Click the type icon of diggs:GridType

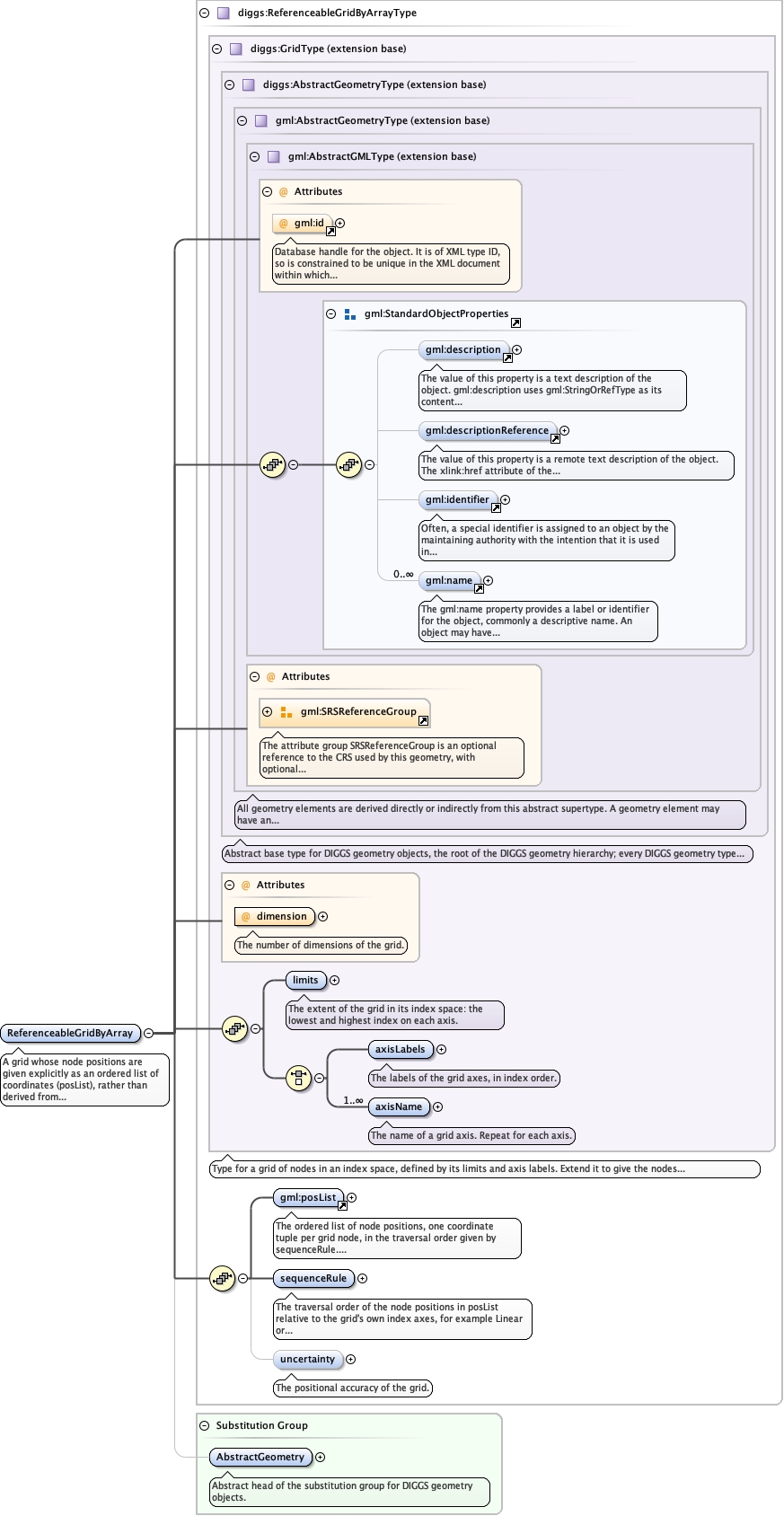[236, 49]
